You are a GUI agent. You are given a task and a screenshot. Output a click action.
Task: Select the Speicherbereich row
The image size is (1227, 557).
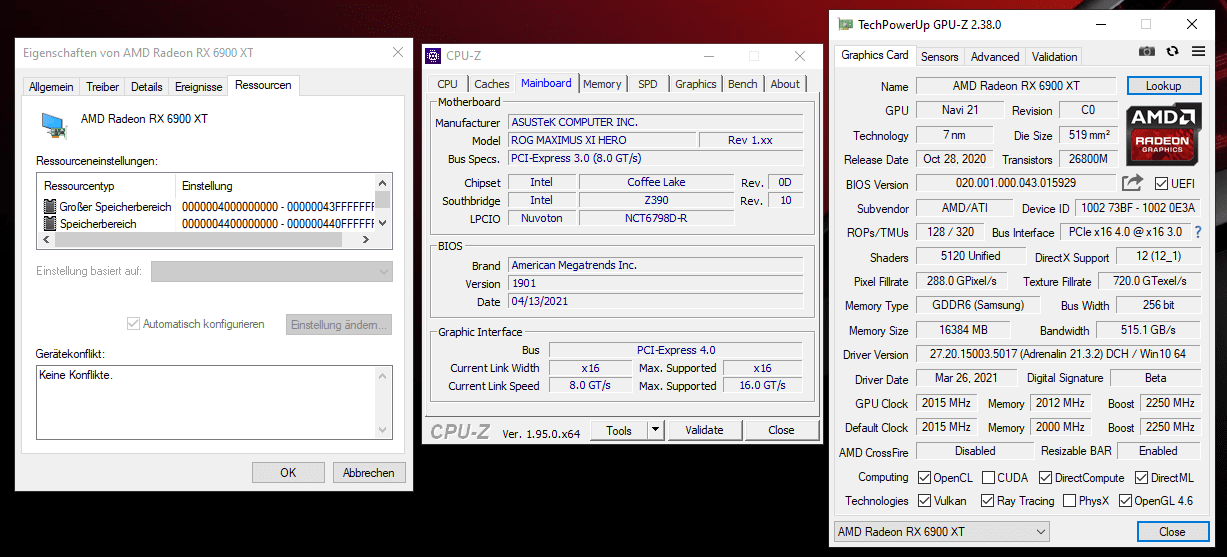(208, 224)
